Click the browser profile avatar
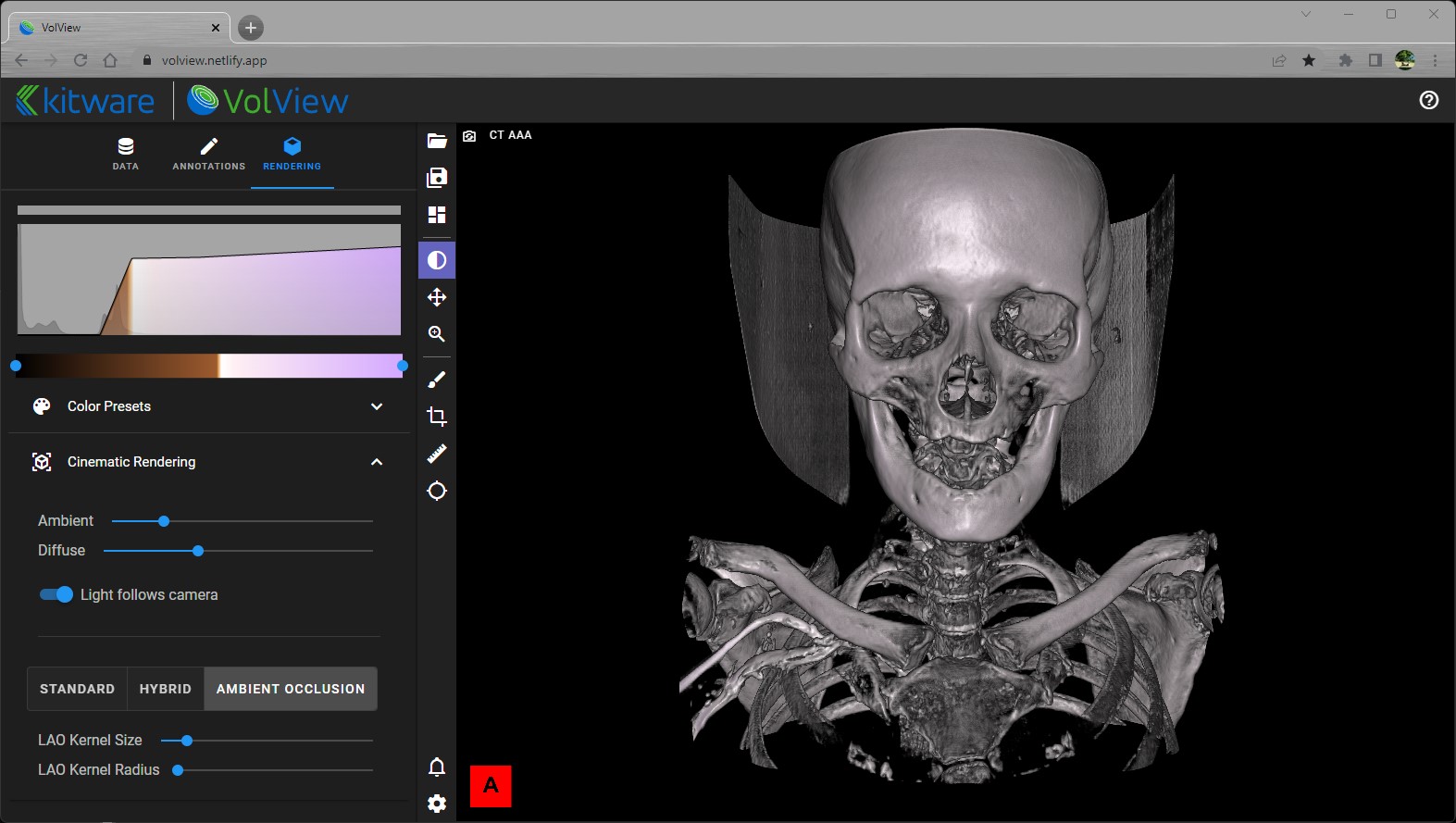This screenshot has width=1456, height=823. [x=1405, y=60]
